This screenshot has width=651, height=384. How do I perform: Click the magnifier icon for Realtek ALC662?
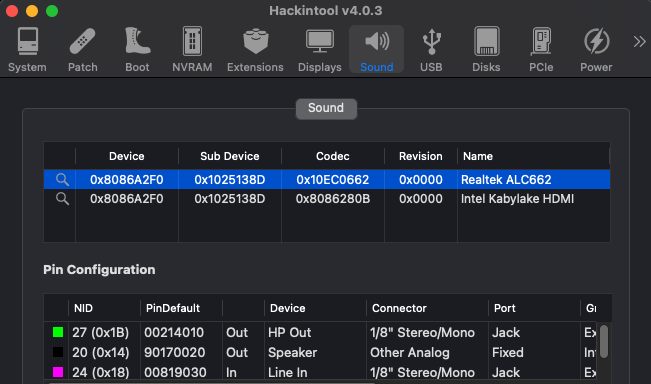[x=62, y=180]
